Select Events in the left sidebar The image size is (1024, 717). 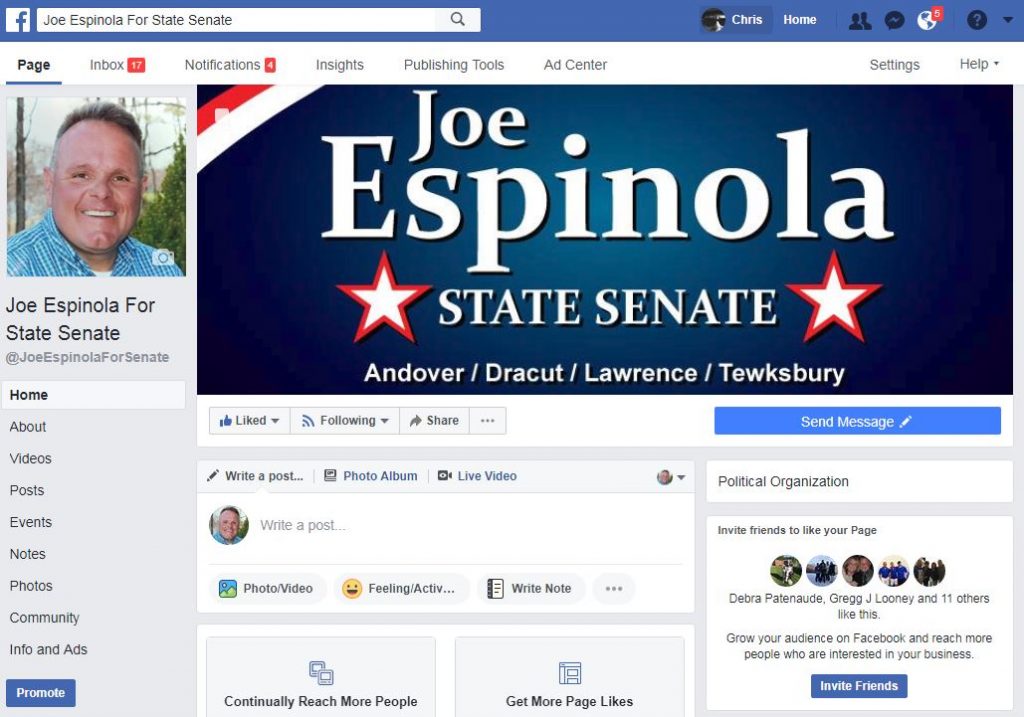coord(31,522)
